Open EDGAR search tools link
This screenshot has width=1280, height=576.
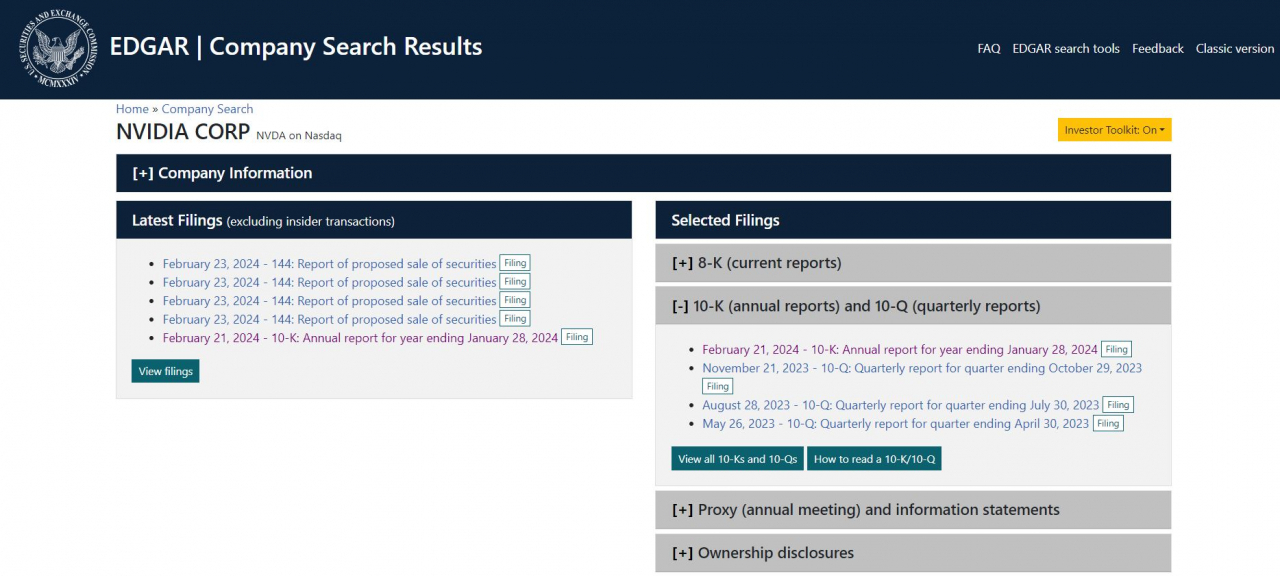(1066, 48)
